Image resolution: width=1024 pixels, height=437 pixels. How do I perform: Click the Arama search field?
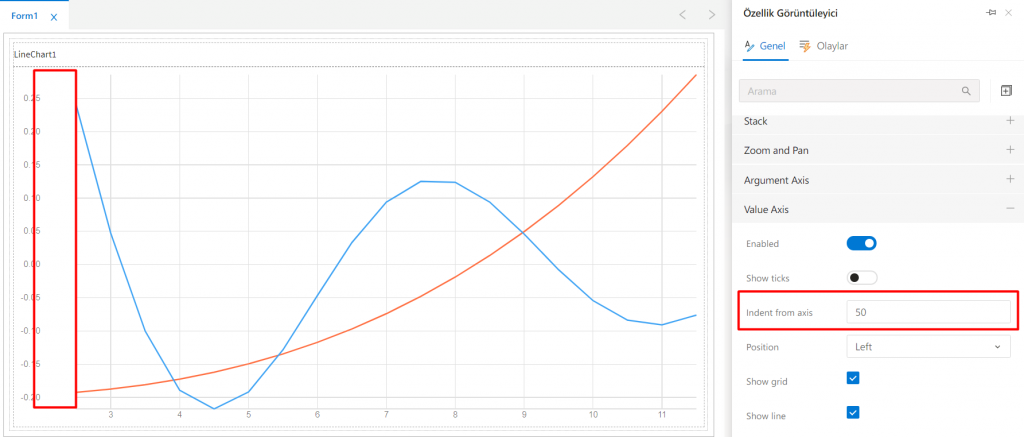tap(859, 91)
